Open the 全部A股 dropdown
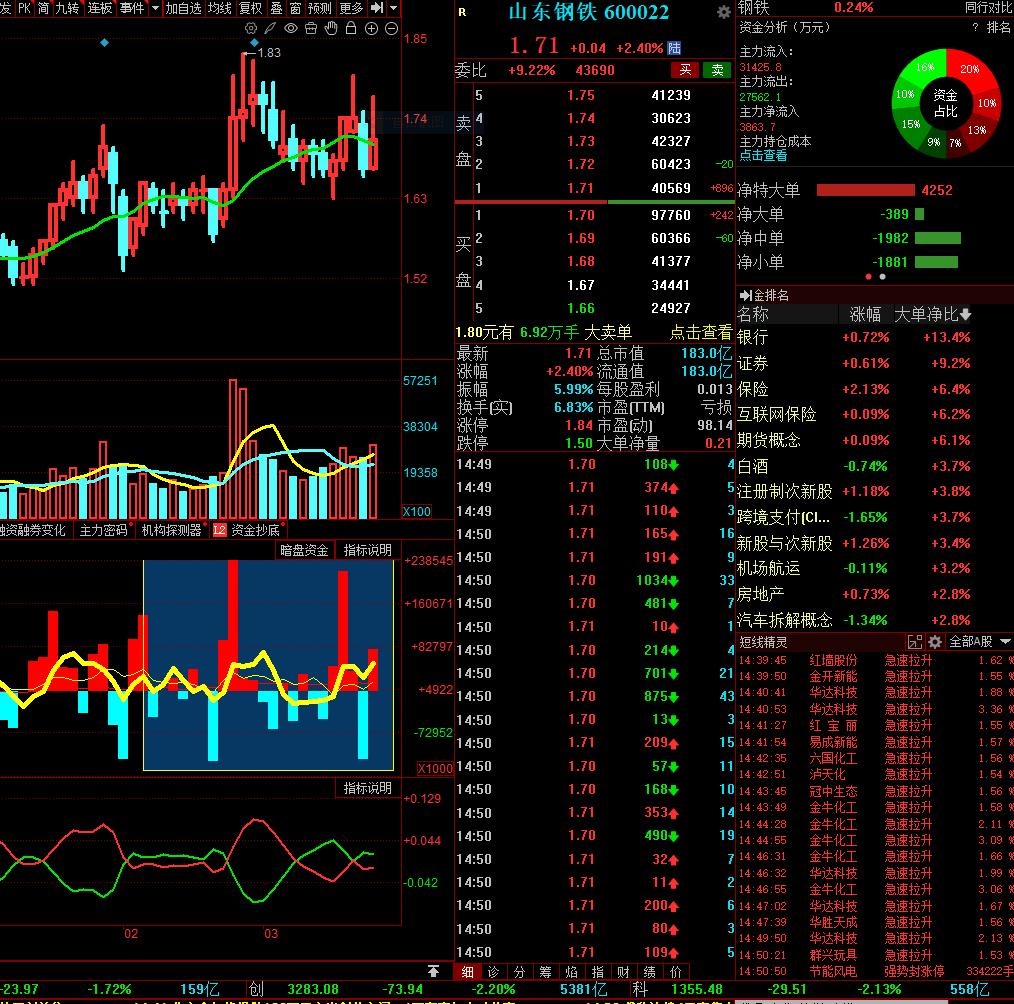This screenshot has width=1014, height=1004. 979,642
